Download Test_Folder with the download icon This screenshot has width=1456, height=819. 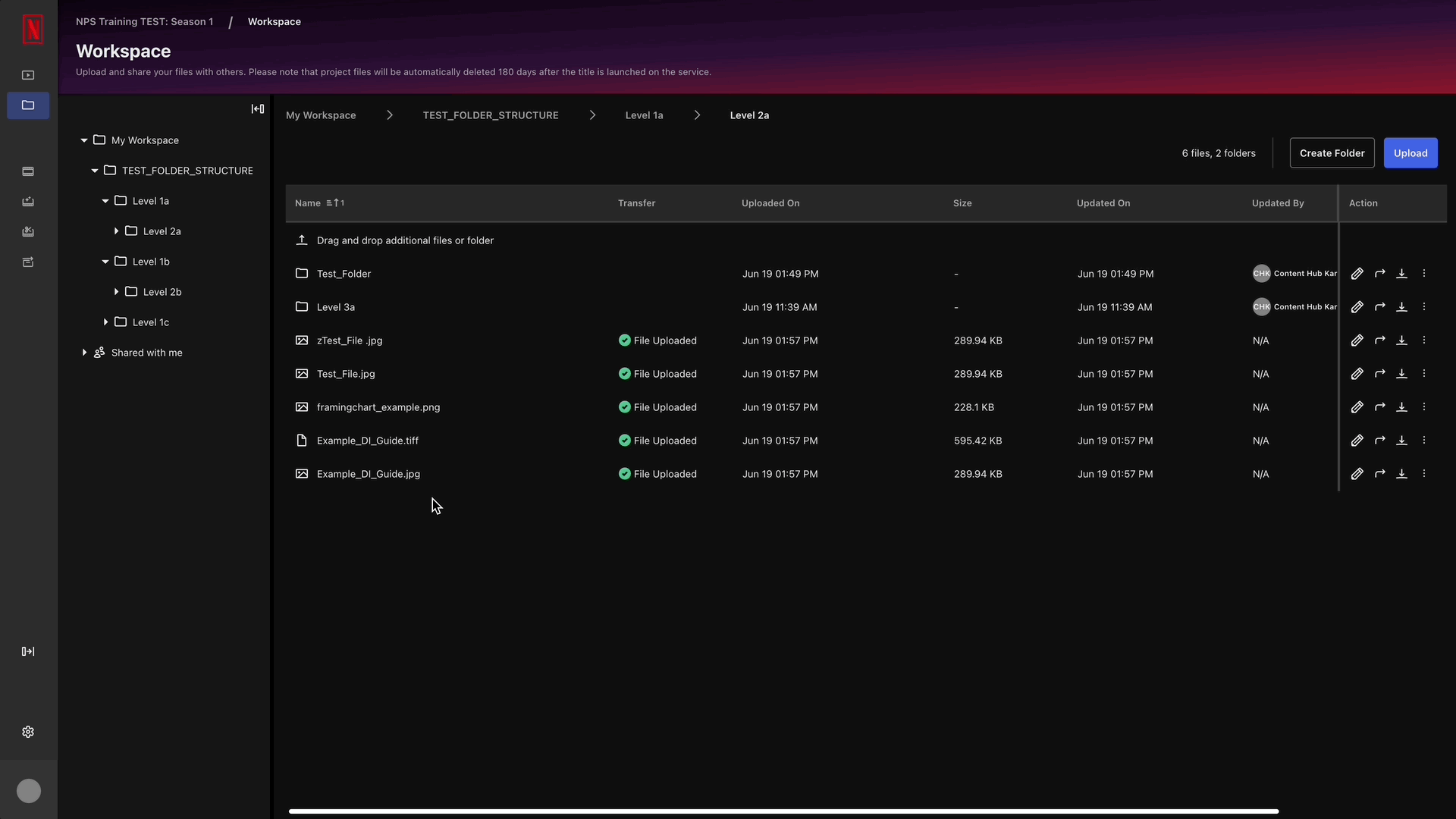1402,274
